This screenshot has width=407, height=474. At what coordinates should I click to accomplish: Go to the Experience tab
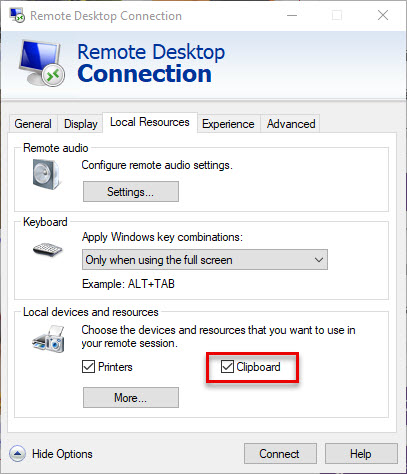click(228, 124)
